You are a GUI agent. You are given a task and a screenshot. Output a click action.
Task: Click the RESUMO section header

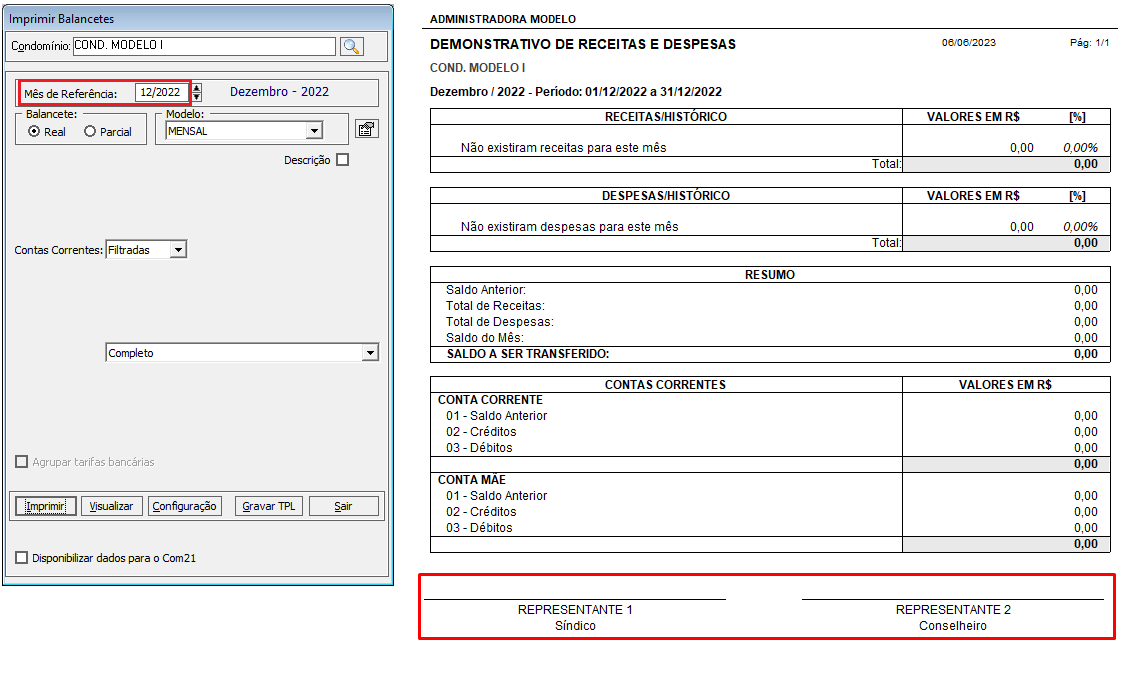click(x=770, y=275)
